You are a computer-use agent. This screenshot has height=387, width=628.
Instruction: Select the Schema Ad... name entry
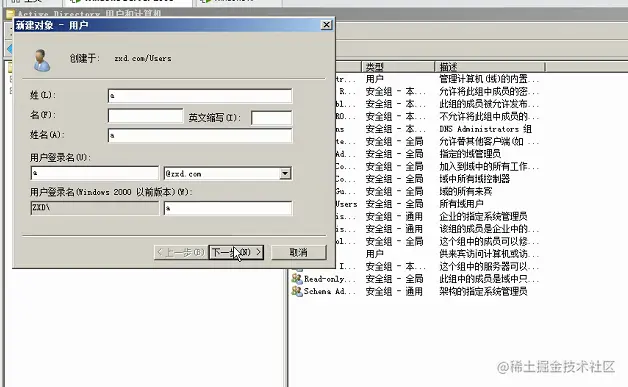330,291
